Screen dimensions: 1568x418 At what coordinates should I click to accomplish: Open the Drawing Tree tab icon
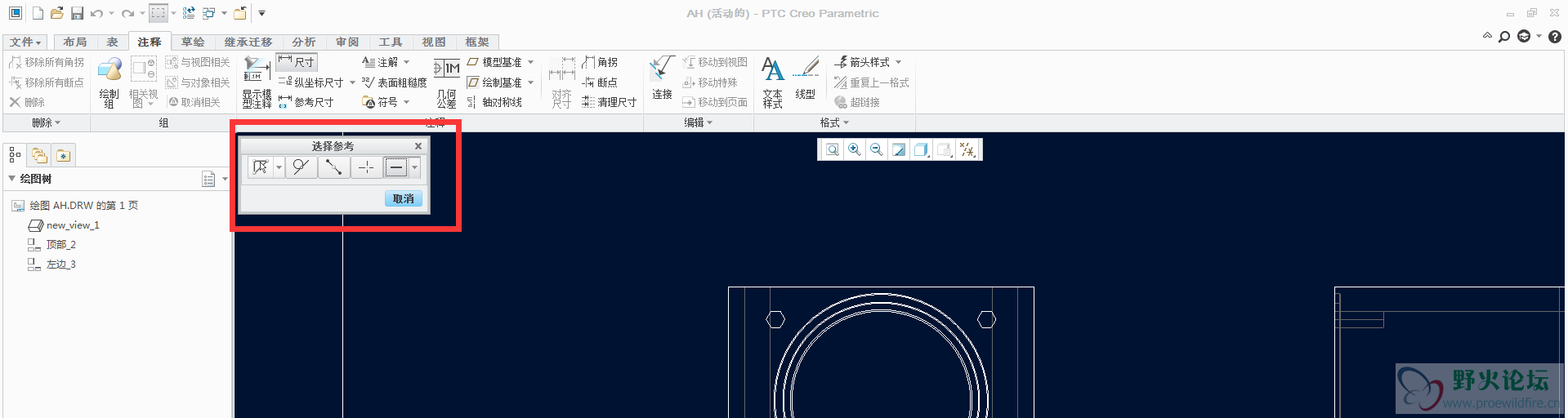pyautogui.click(x=15, y=155)
